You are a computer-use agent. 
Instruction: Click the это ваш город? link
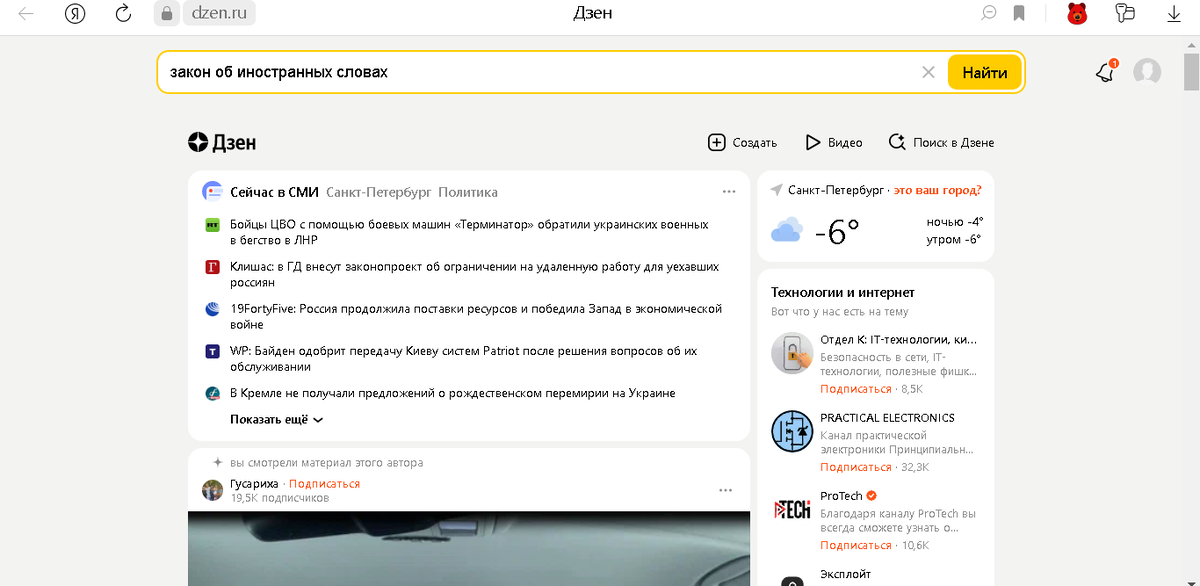pyautogui.click(x=937, y=190)
